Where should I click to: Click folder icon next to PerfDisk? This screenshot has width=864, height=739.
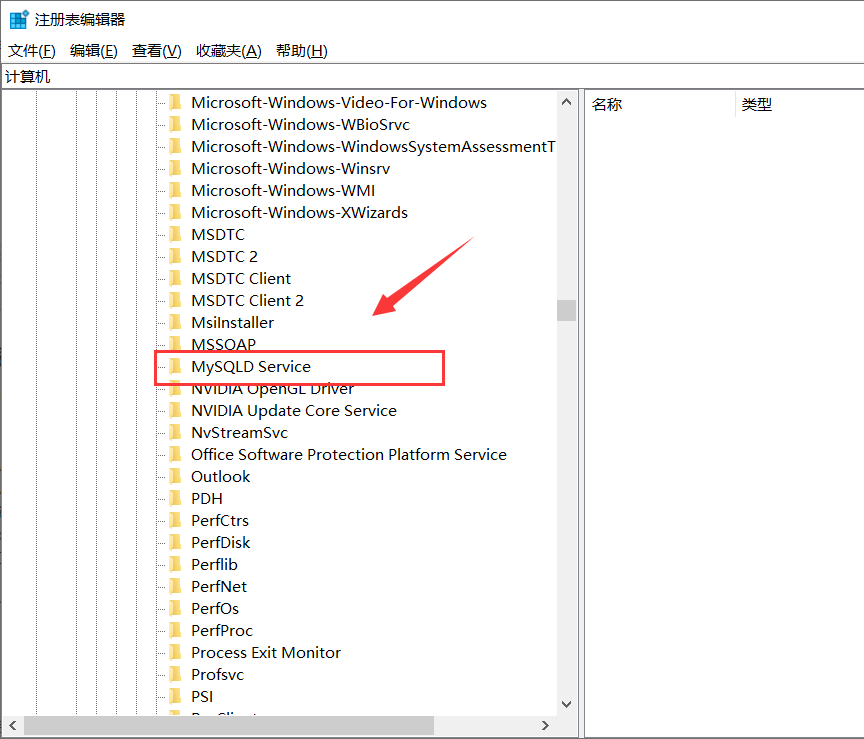coord(175,543)
